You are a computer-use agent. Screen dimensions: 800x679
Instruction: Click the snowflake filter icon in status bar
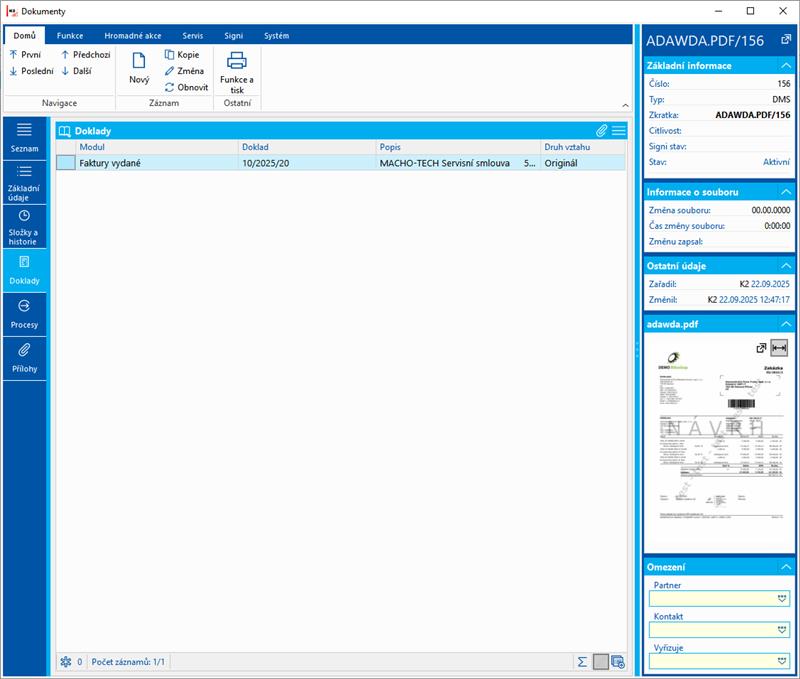[x=66, y=662]
